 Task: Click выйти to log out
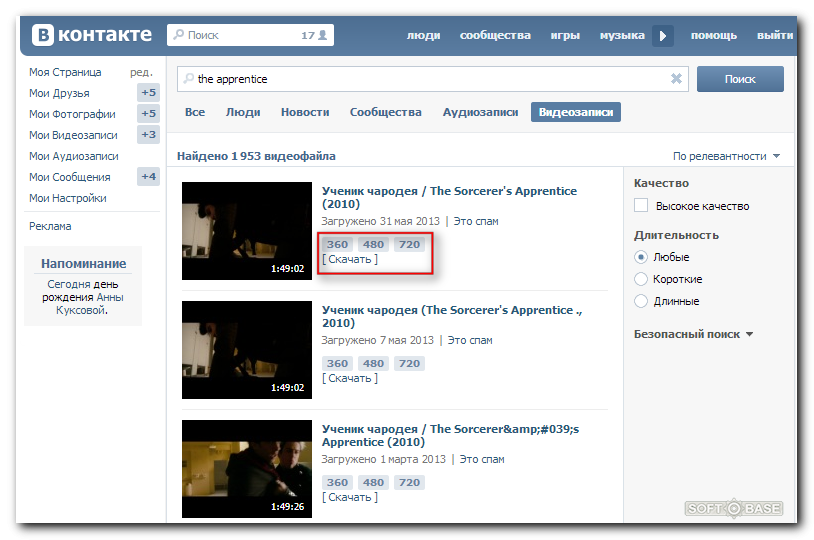(x=775, y=35)
